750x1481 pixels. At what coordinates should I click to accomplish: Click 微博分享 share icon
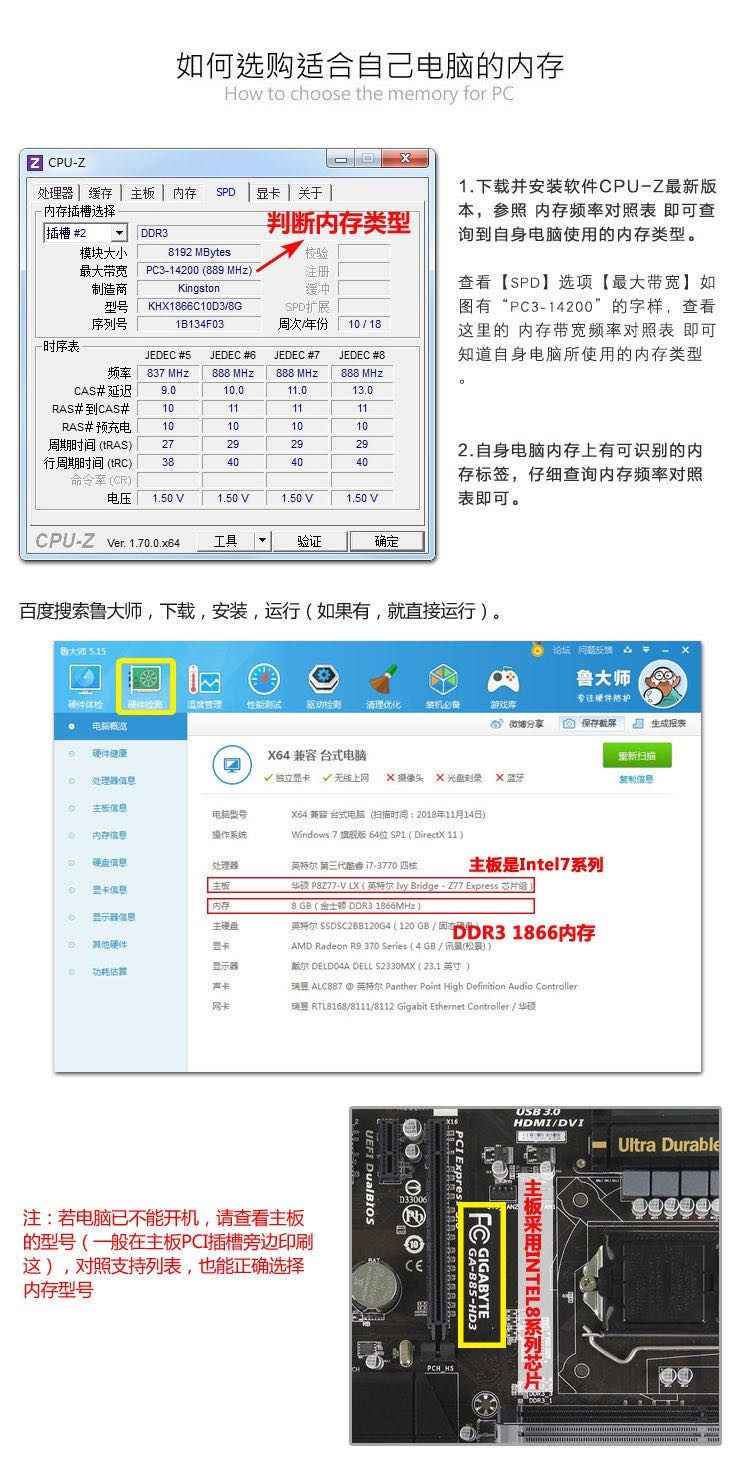(x=517, y=723)
